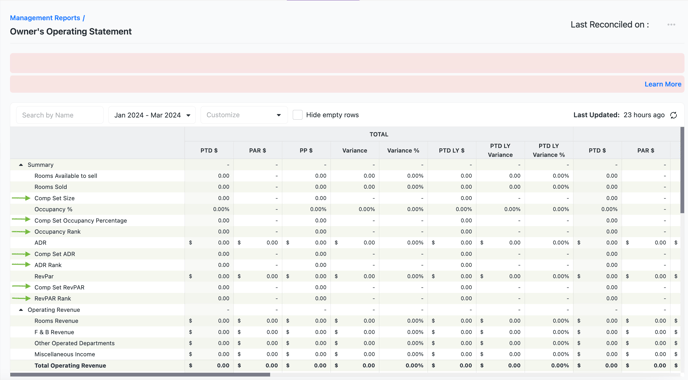Go to the Management Reports breadcrumb

click(45, 18)
